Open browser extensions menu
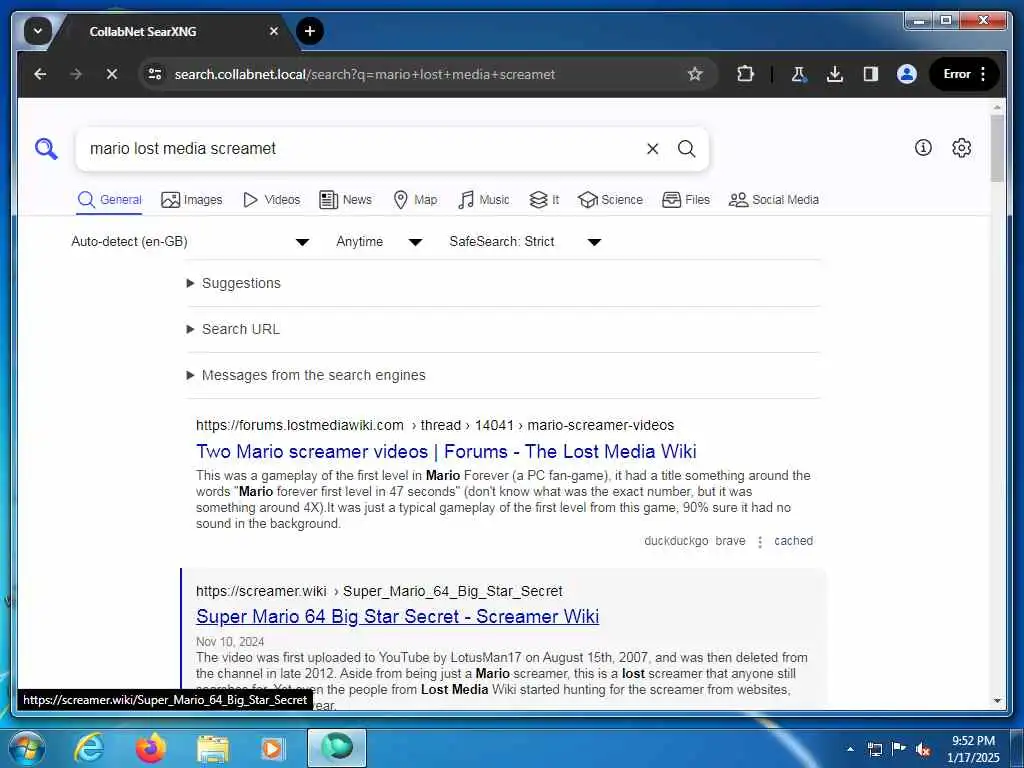The height and width of the screenshot is (768, 1024). (x=745, y=74)
